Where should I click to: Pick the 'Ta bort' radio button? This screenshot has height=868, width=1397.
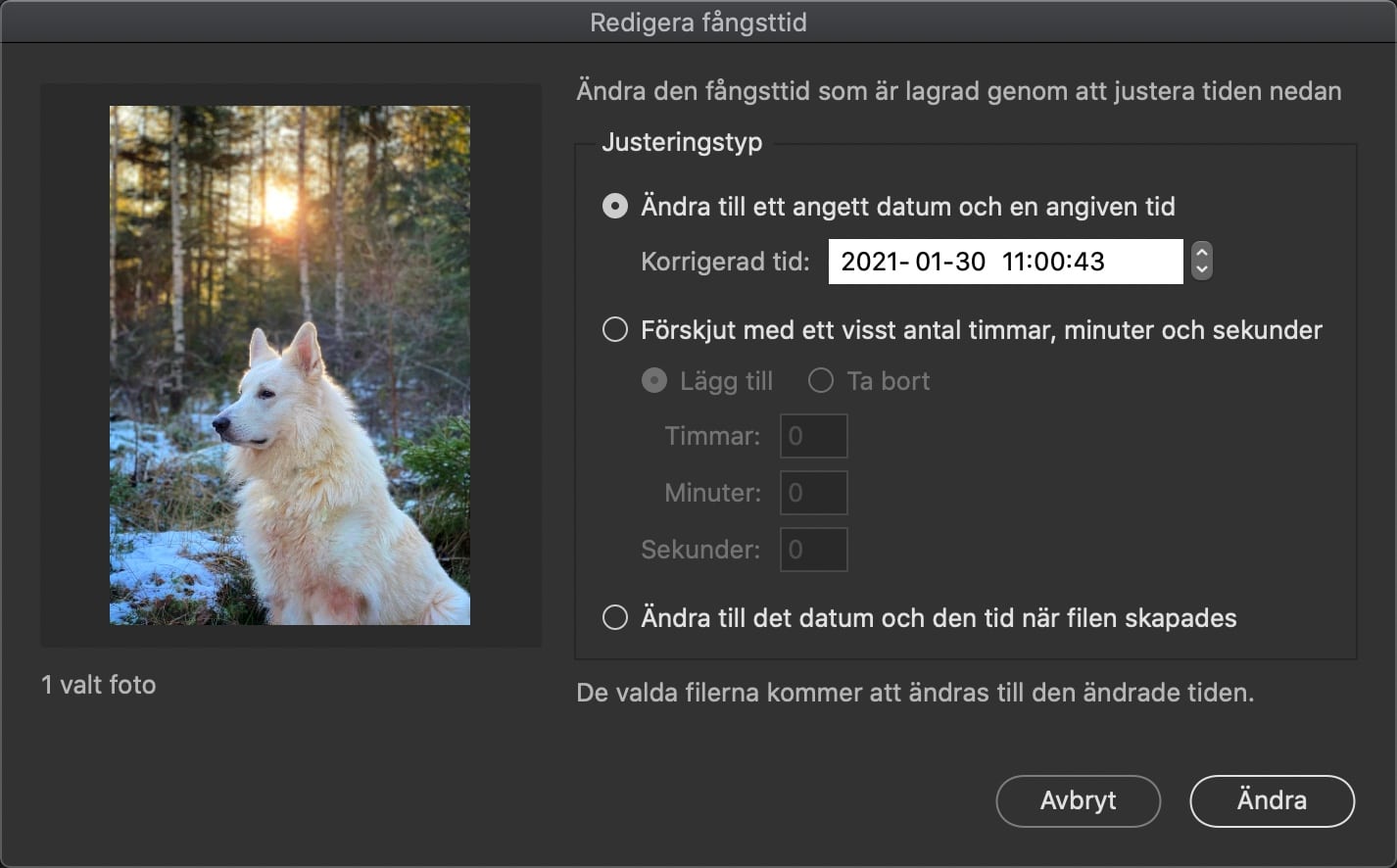pos(821,381)
